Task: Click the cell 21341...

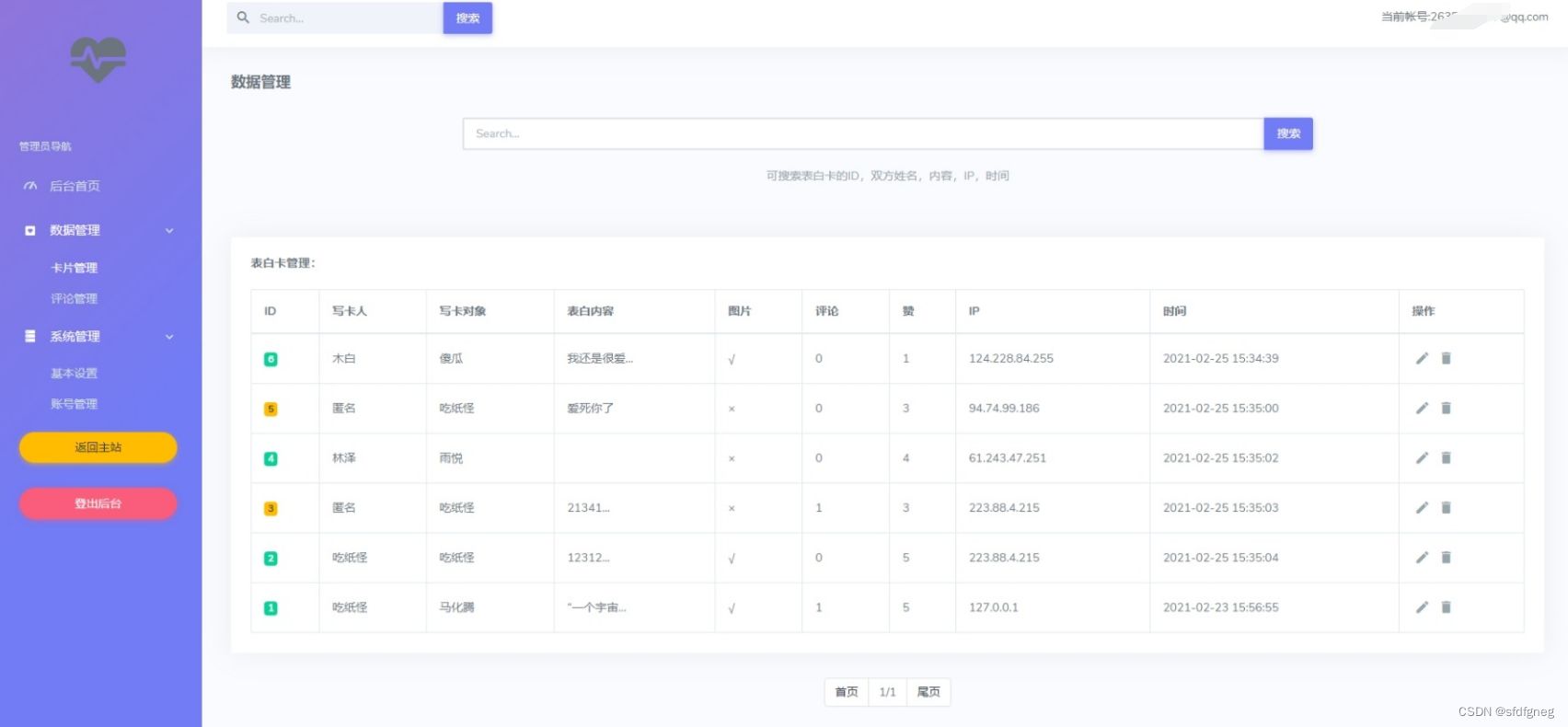Action: coord(588,507)
